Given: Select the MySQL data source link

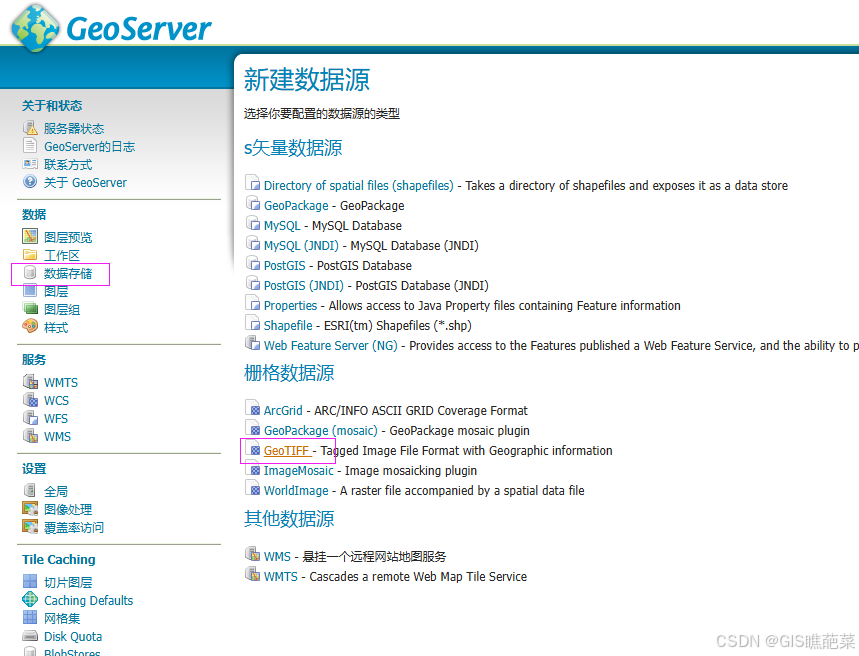Looking at the screenshot, I should click(282, 226).
